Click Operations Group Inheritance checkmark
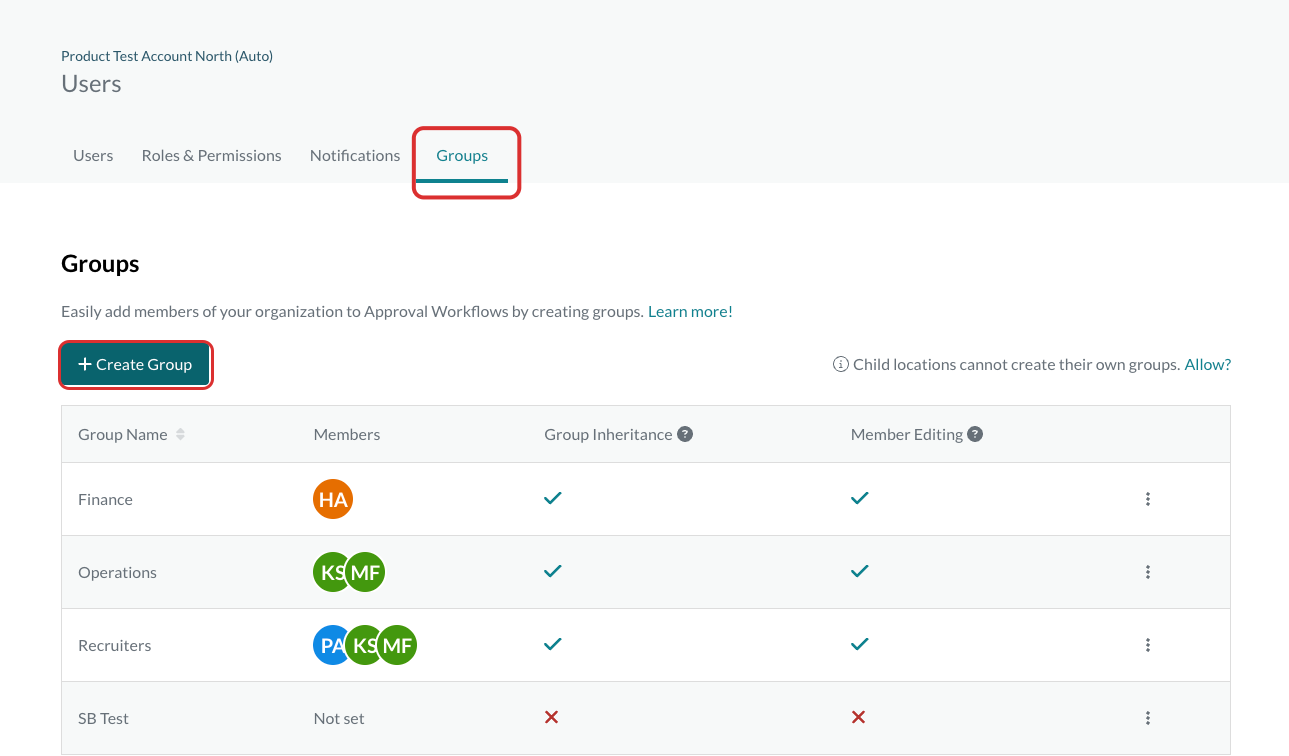This screenshot has height=756, width=1289. [x=553, y=570]
